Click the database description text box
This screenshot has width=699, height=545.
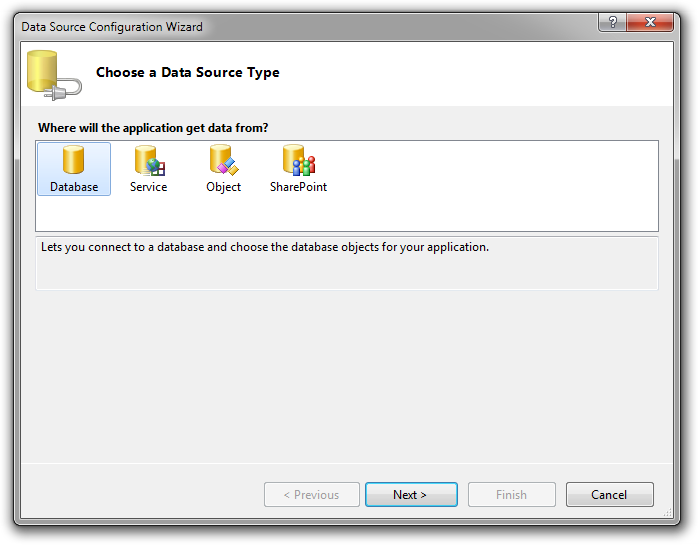(x=346, y=263)
